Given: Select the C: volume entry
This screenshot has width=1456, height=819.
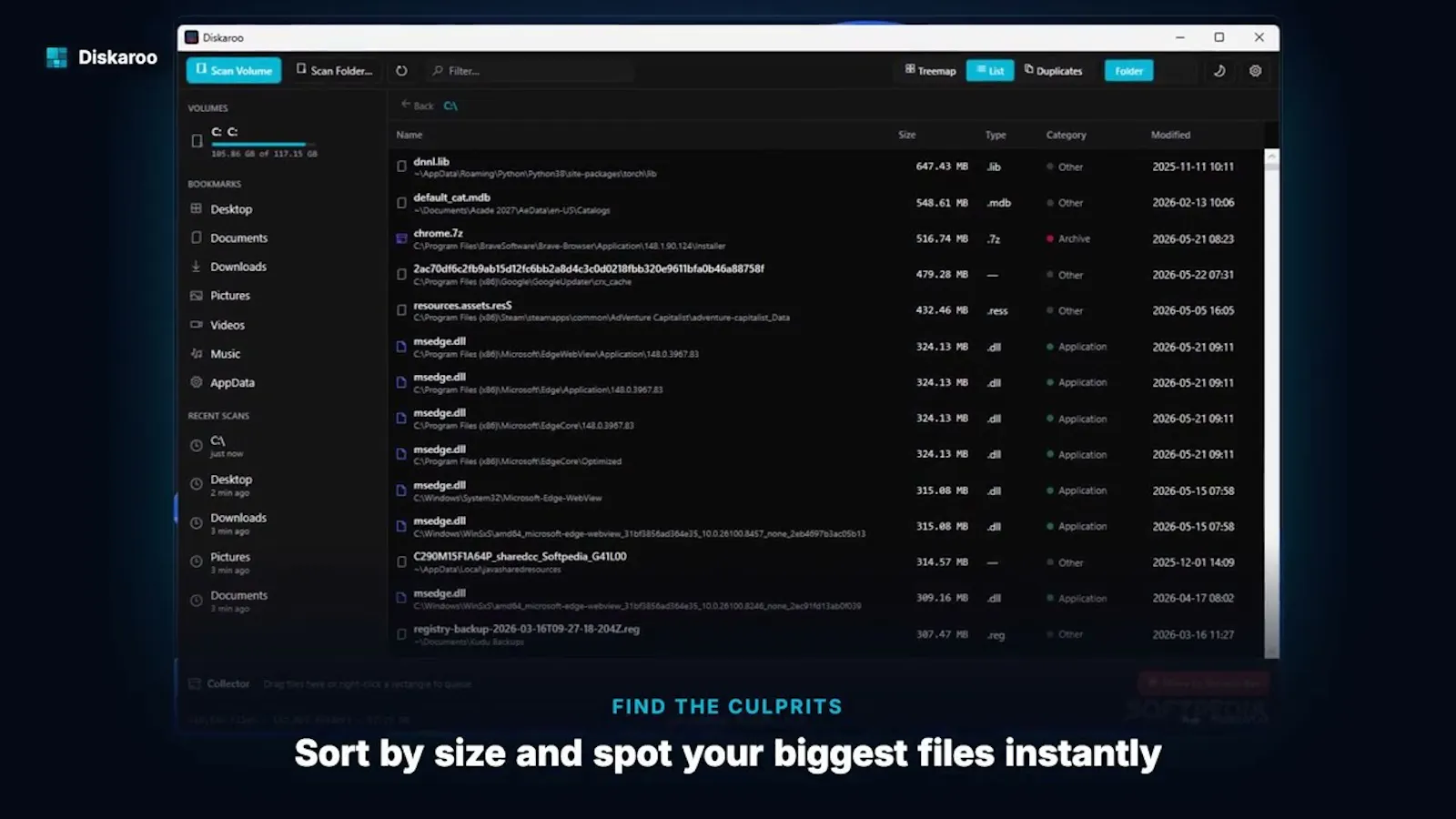Looking at the screenshot, I should (254, 141).
